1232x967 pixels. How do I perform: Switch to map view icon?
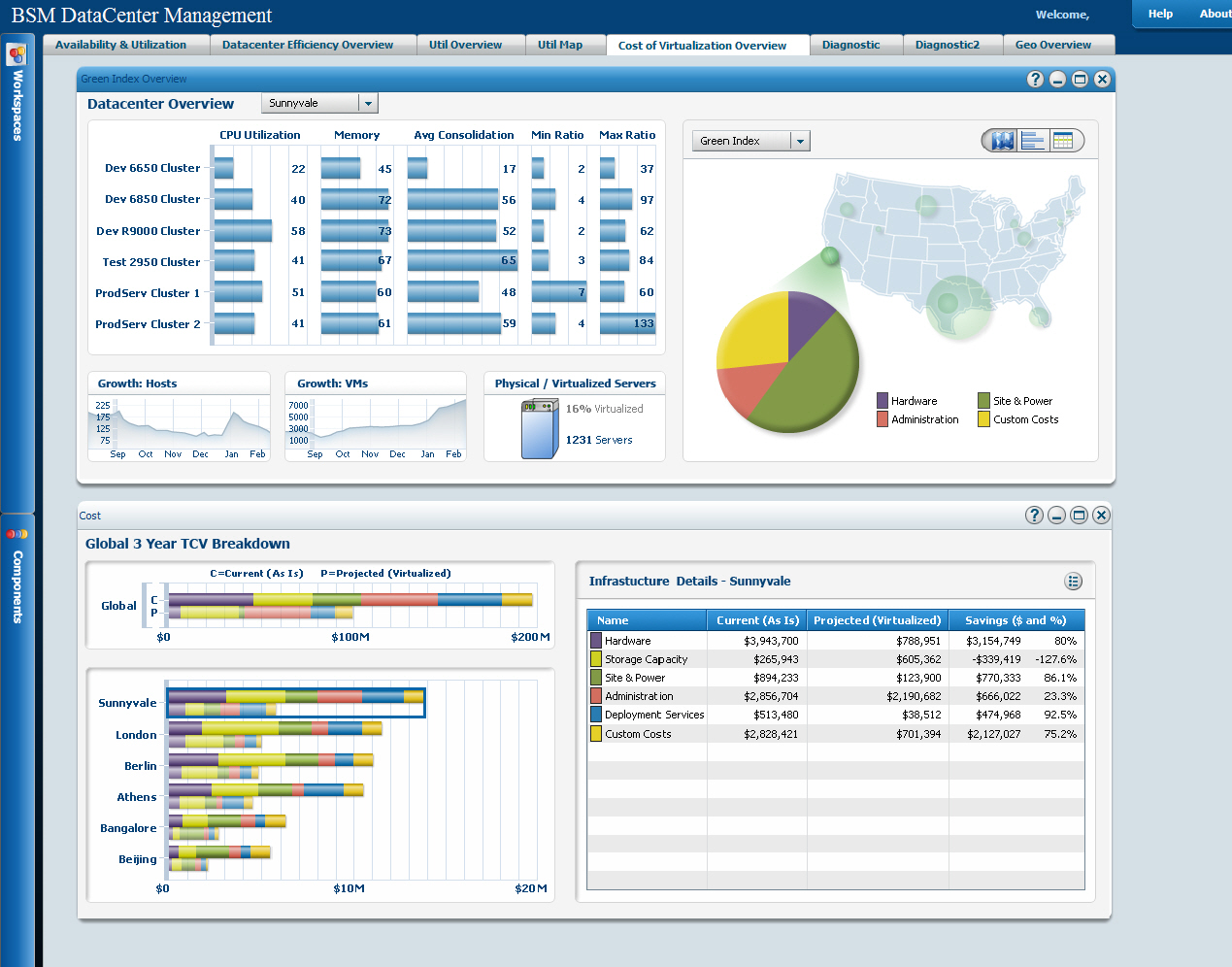[x=1002, y=141]
